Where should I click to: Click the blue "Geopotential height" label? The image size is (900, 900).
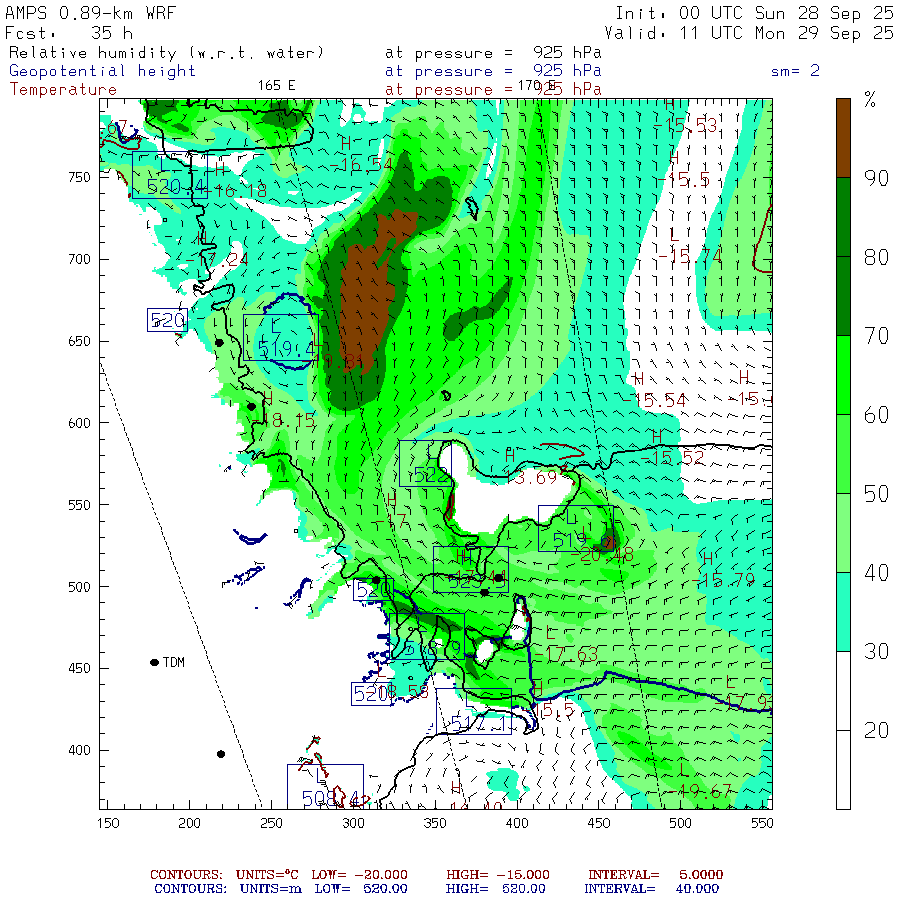click(x=102, y=71)
